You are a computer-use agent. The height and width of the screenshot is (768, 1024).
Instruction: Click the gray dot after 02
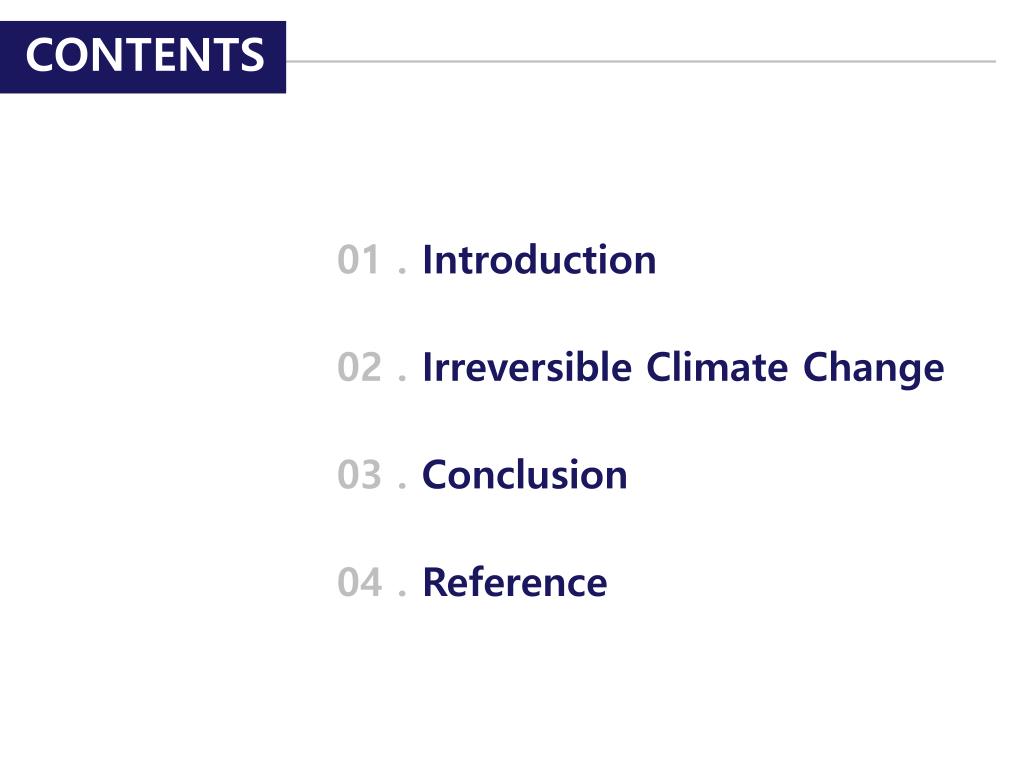pyautogui.click(x=402, y=378)
